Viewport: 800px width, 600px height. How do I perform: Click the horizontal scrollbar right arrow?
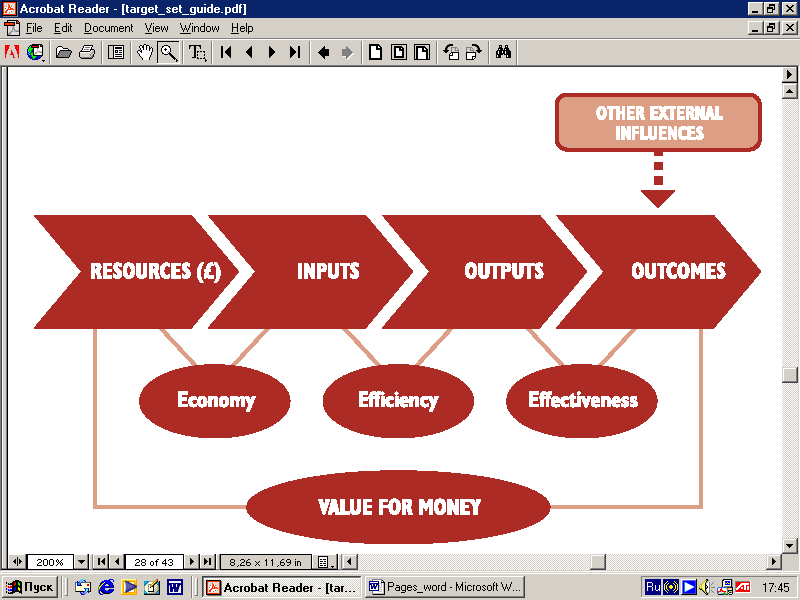point(774,562)
